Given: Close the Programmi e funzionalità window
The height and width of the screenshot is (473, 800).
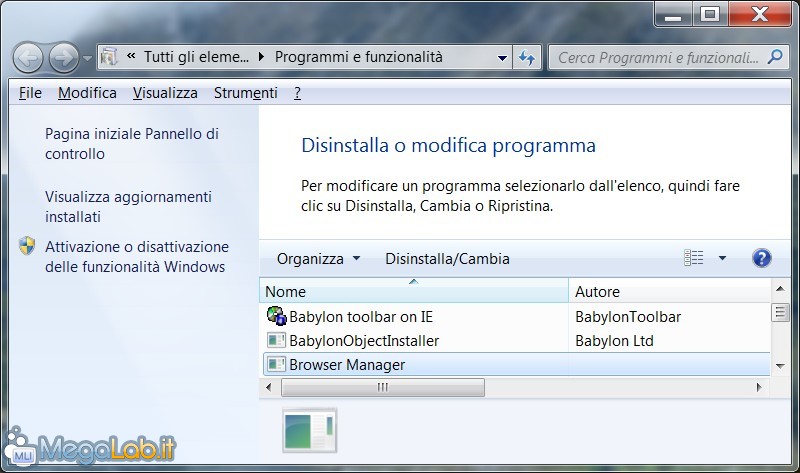Looking at the screenshot, I should [759, 14].
